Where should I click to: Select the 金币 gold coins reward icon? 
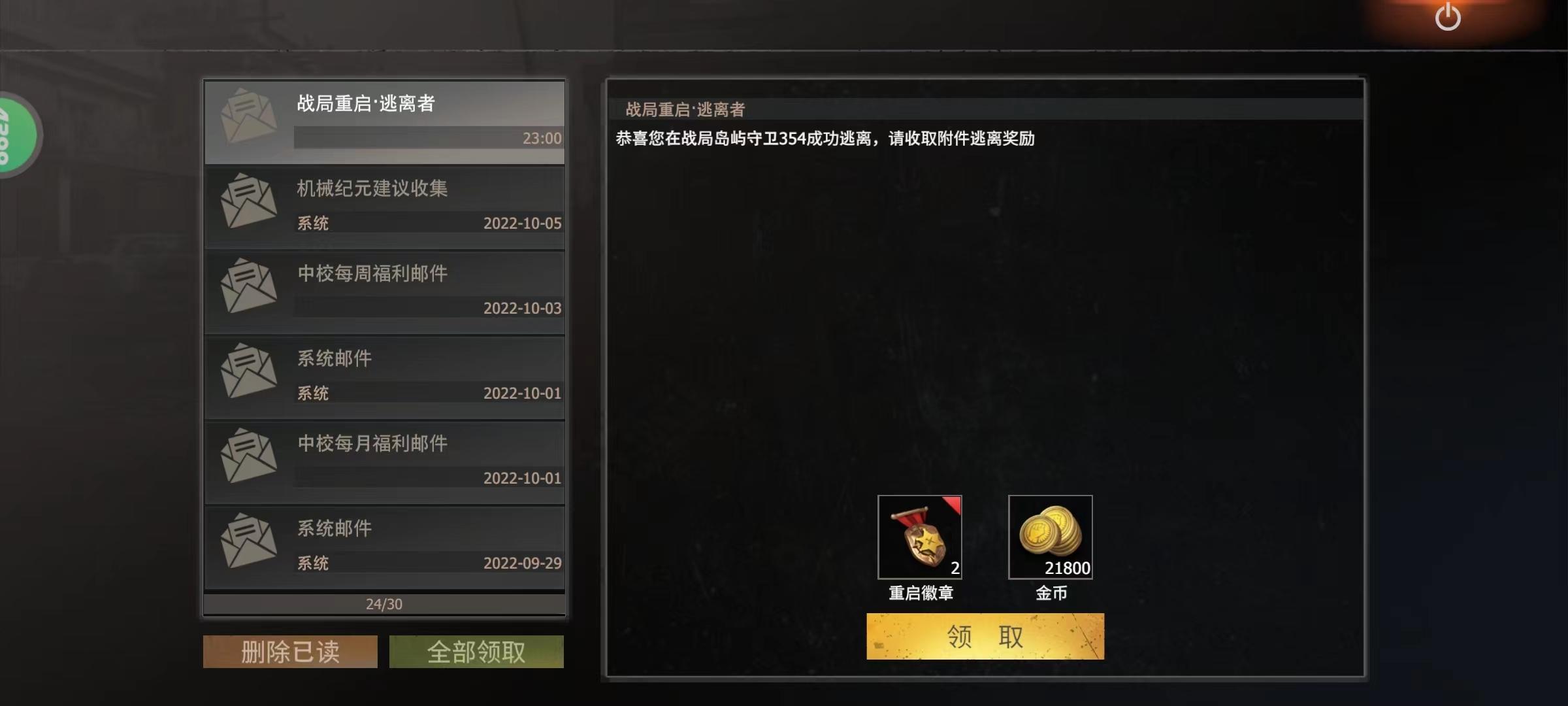[x=1051, y=537]
